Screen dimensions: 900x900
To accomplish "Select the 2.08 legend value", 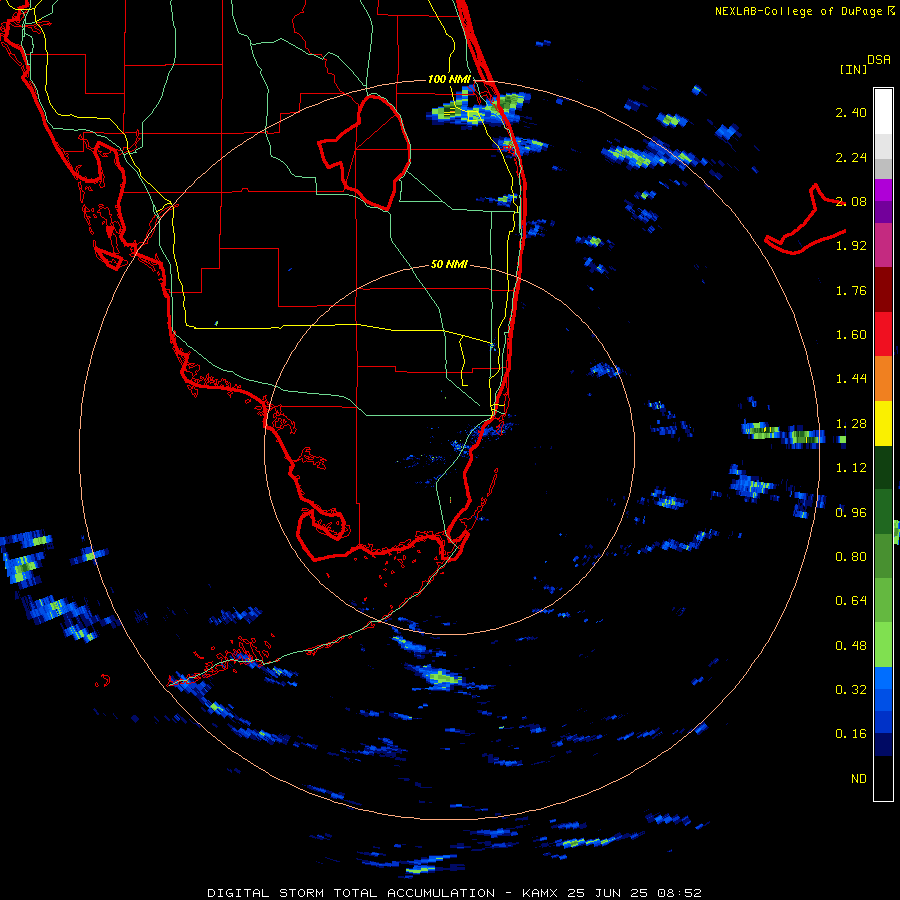I will pyautogui.click(x=851, y=201).
